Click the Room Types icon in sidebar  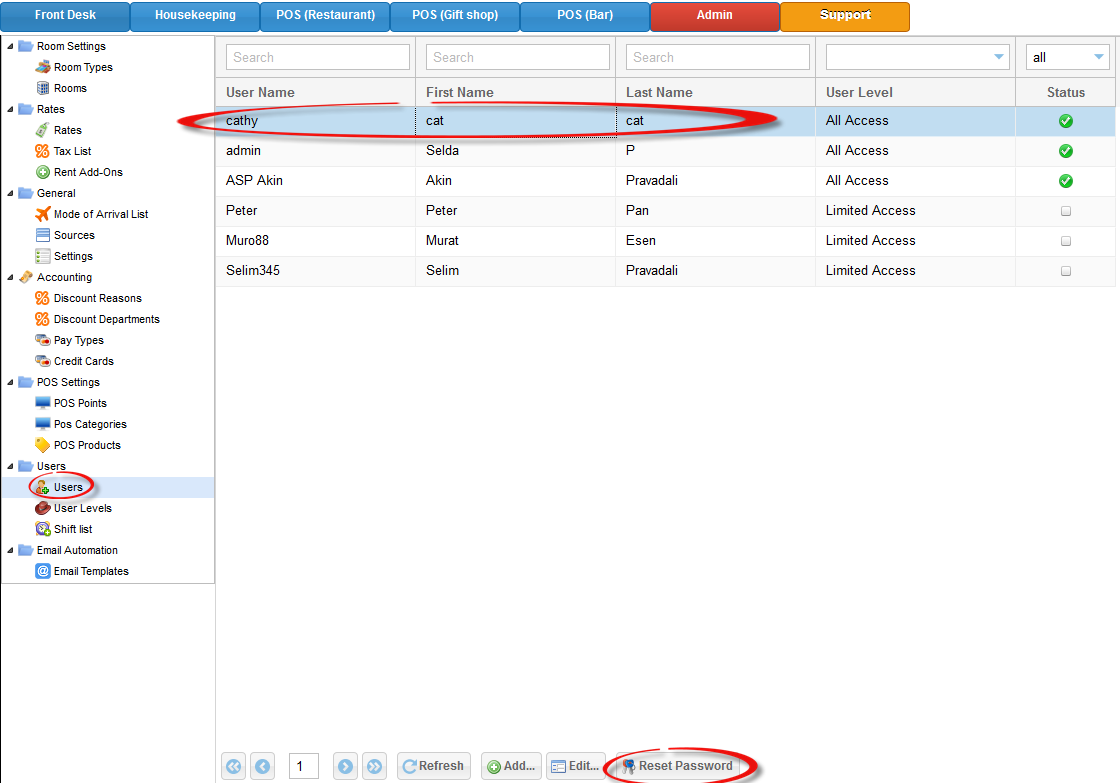[x=42, y=67]
